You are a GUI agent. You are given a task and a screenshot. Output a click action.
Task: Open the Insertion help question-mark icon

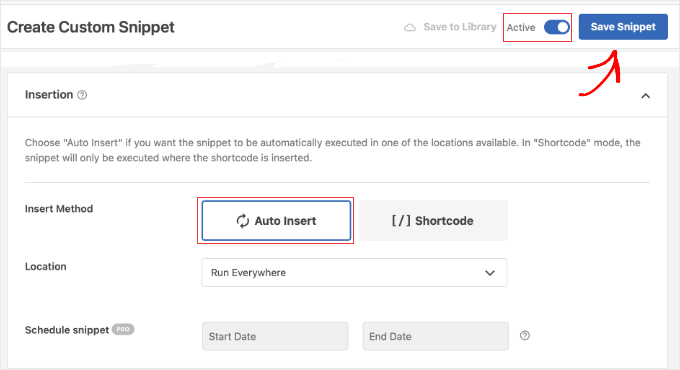click(x=82, y=95)
